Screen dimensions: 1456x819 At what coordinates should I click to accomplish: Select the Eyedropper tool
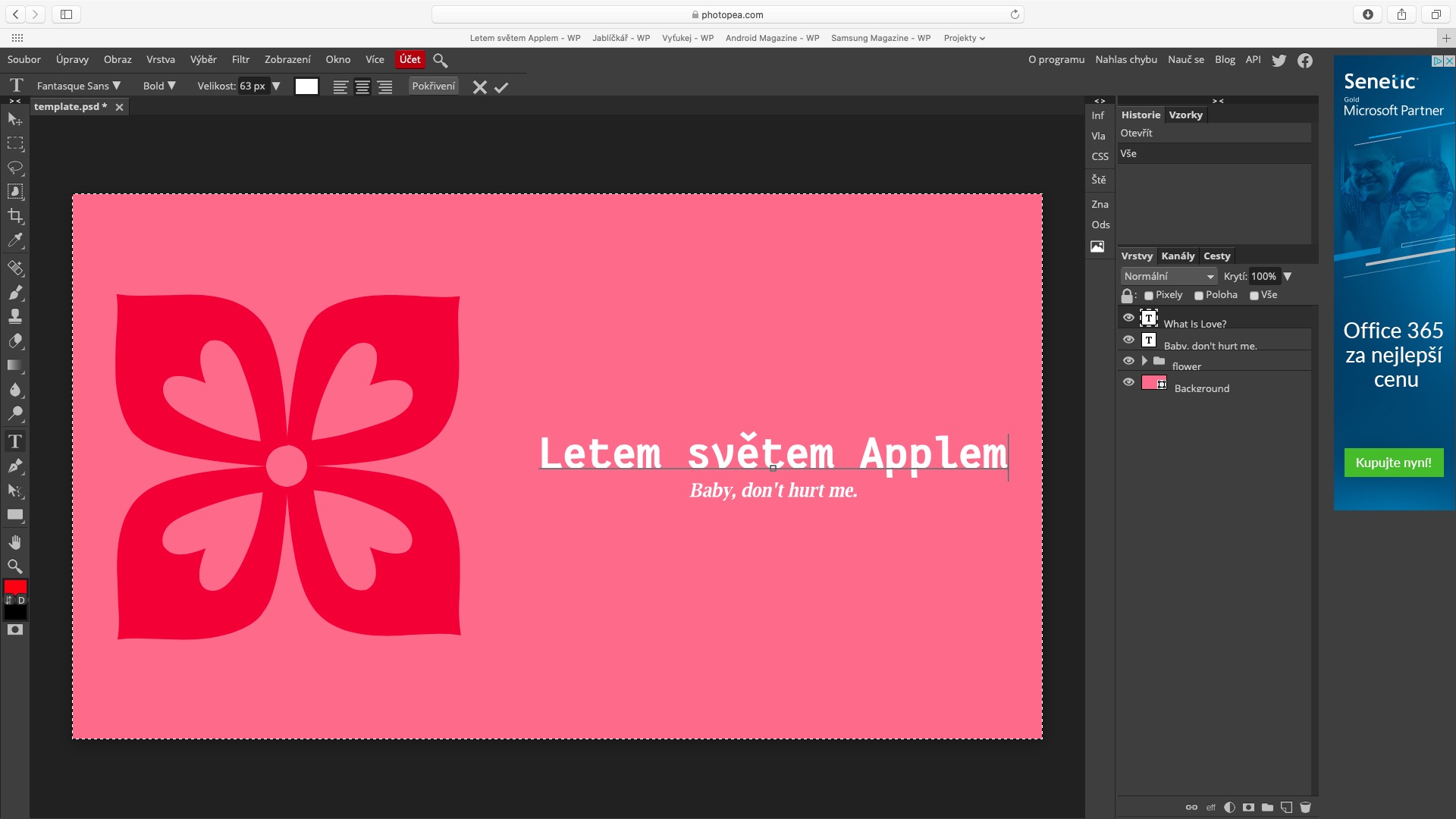(x=15, y=241)
